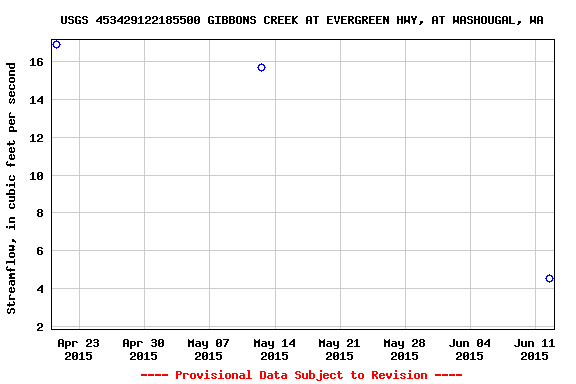
Task: Click the 'May 07 2015' x-axis label
Action: tap(208, 349)
